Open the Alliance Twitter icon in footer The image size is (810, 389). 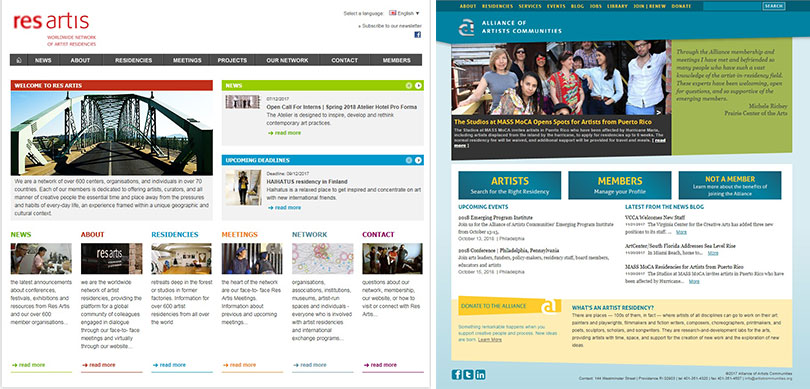pos(469,375)
